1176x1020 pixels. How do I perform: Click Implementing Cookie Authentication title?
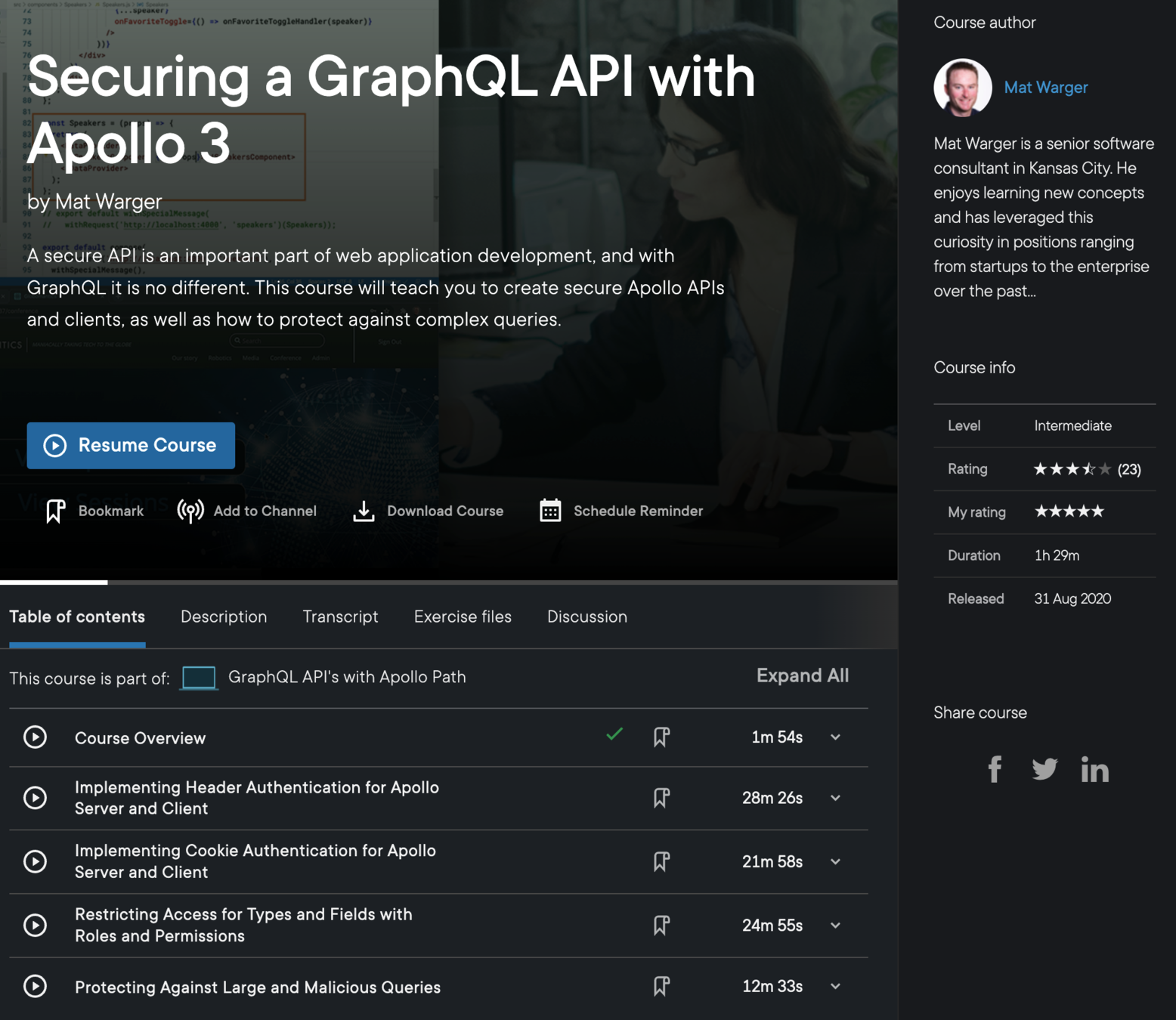[255, 861]
